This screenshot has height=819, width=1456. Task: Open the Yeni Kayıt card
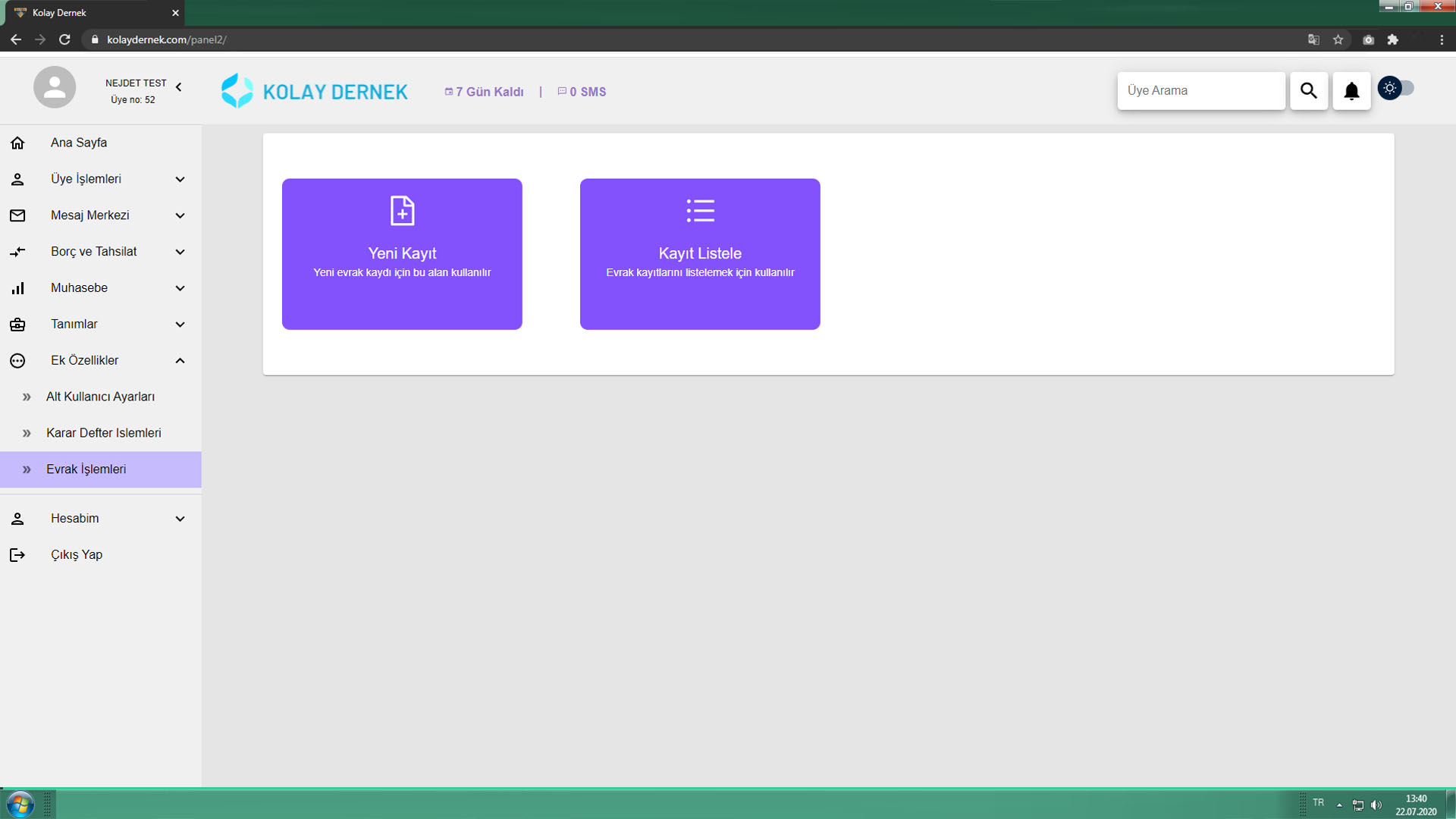pos(402,254)
